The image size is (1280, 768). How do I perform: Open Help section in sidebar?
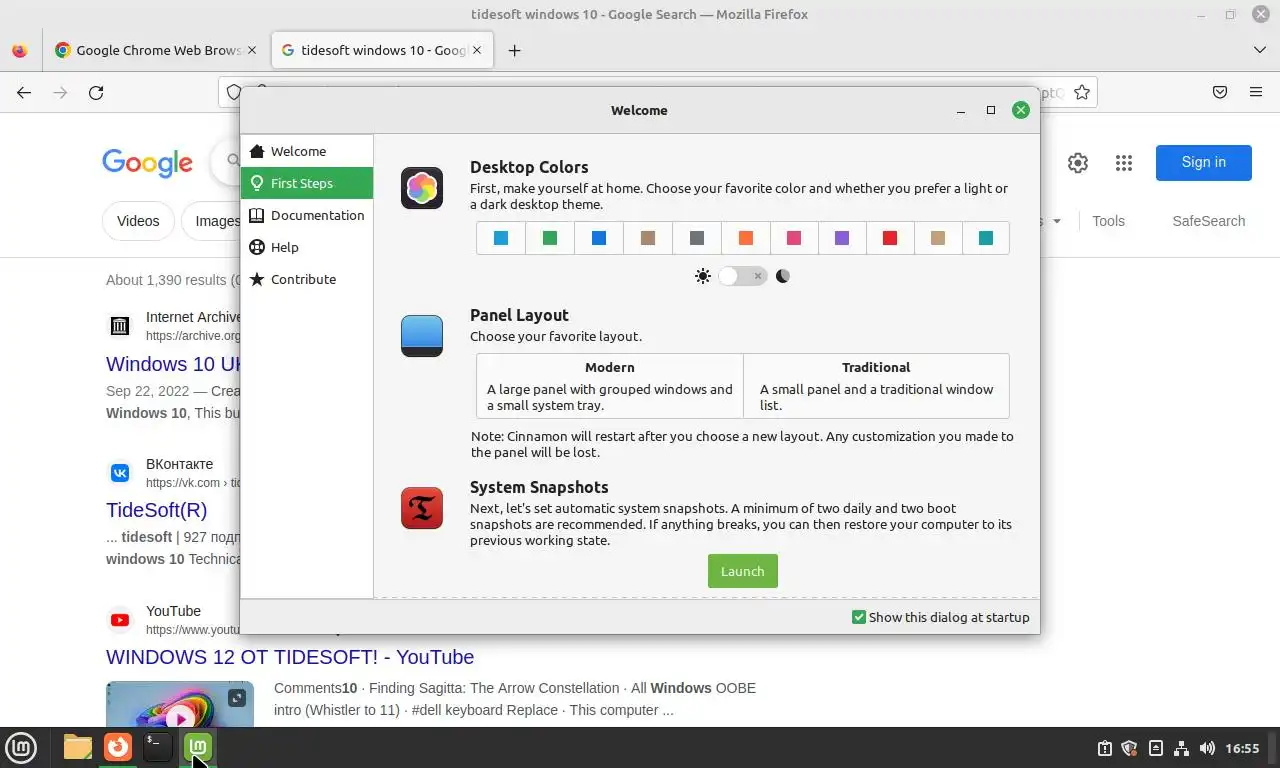click(x=307, y=247)
